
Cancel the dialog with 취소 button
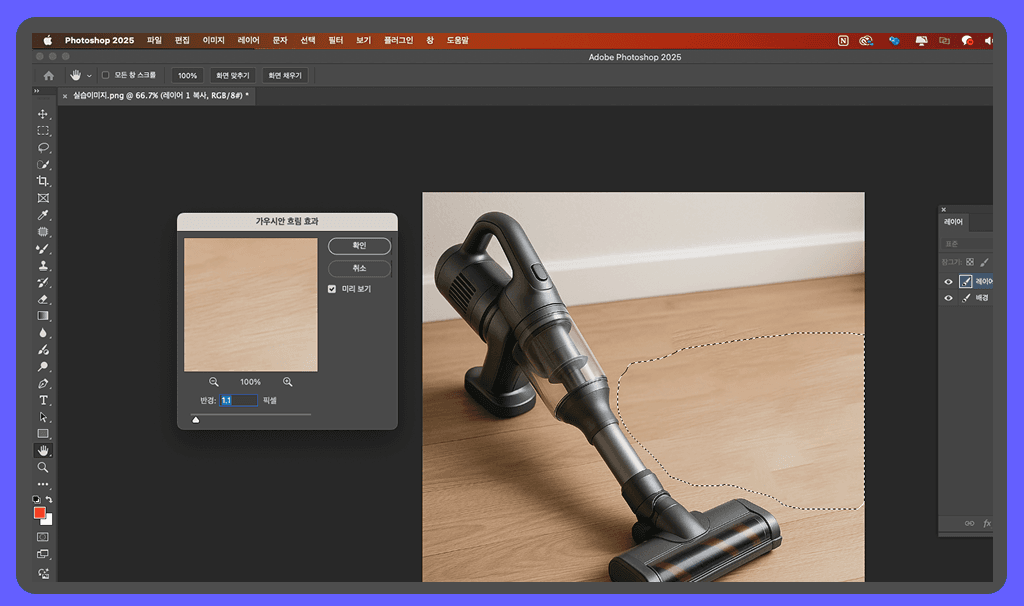pyautogui.click(x=359, y=268)
